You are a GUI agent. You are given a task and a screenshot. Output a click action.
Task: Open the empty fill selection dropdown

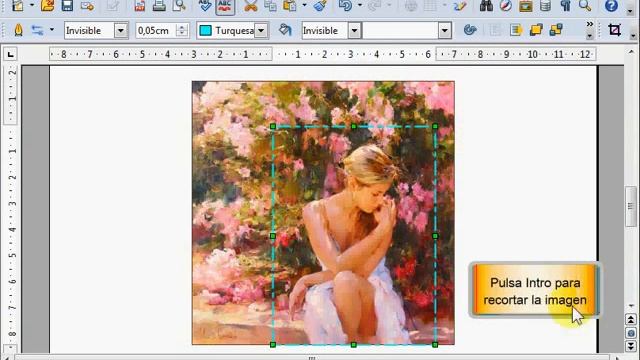[x=444, y=31]
